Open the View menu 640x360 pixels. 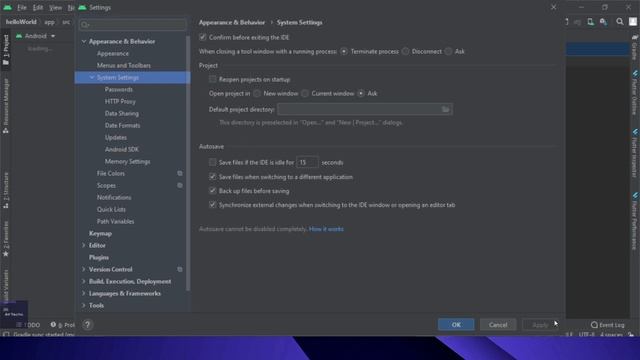pos(56,7)
